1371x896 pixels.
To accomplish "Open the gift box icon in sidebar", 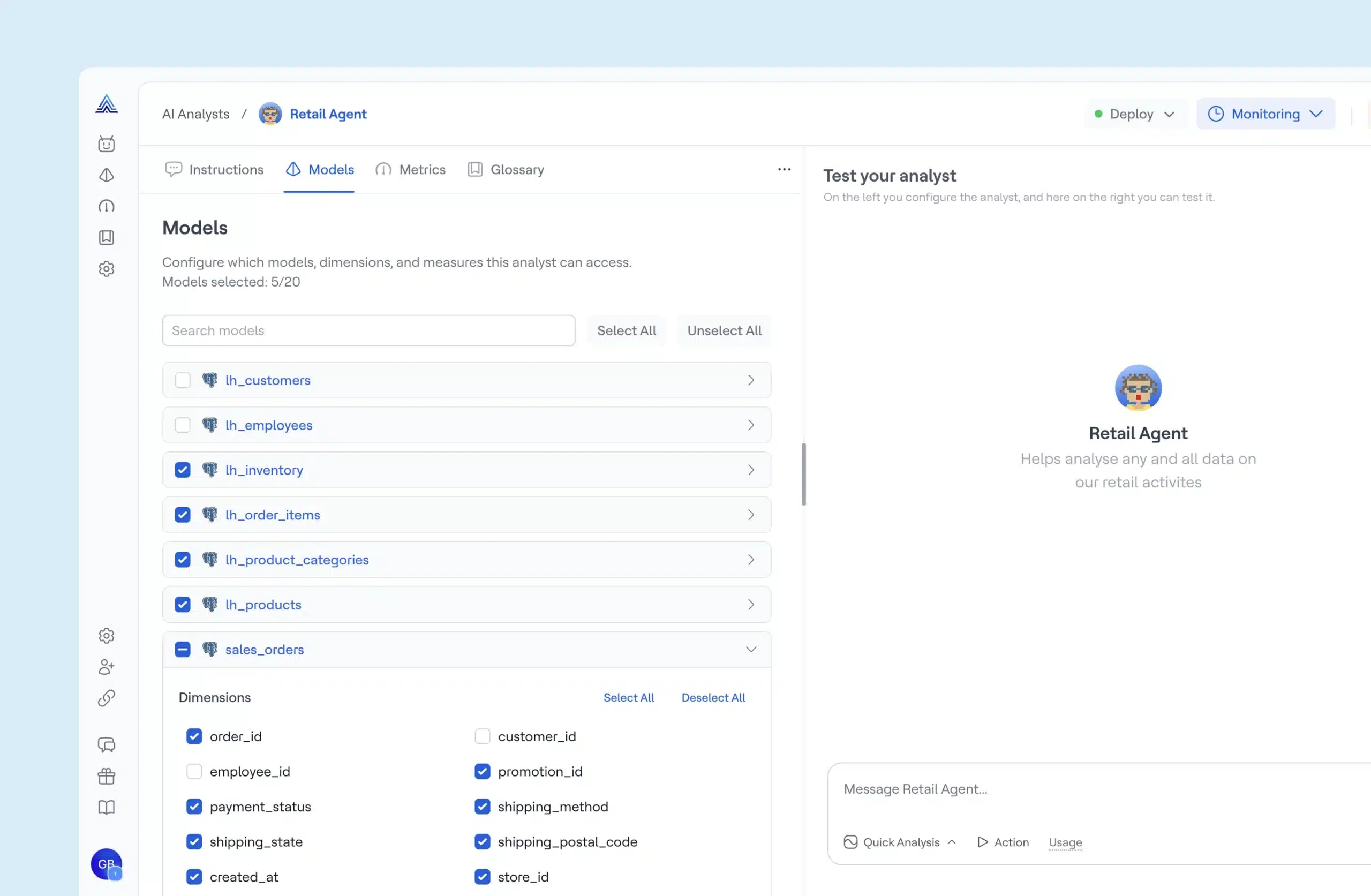I will point(107,776).
